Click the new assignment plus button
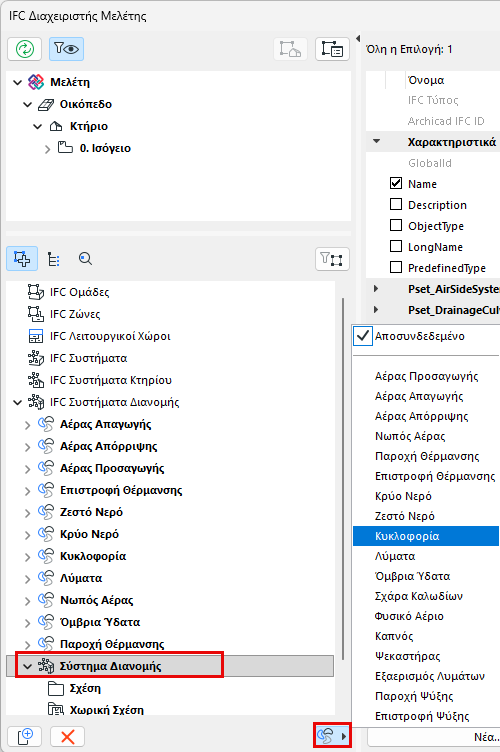Viewport: 500px width, 752px height. pos(25,736)
